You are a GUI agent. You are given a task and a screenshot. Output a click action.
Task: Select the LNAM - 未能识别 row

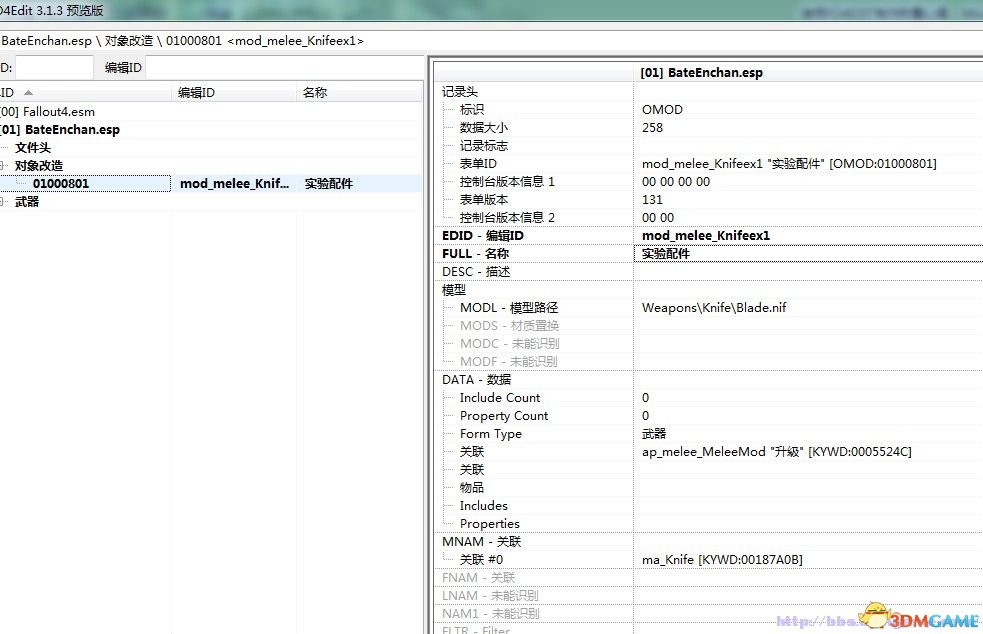pos(490,596)
